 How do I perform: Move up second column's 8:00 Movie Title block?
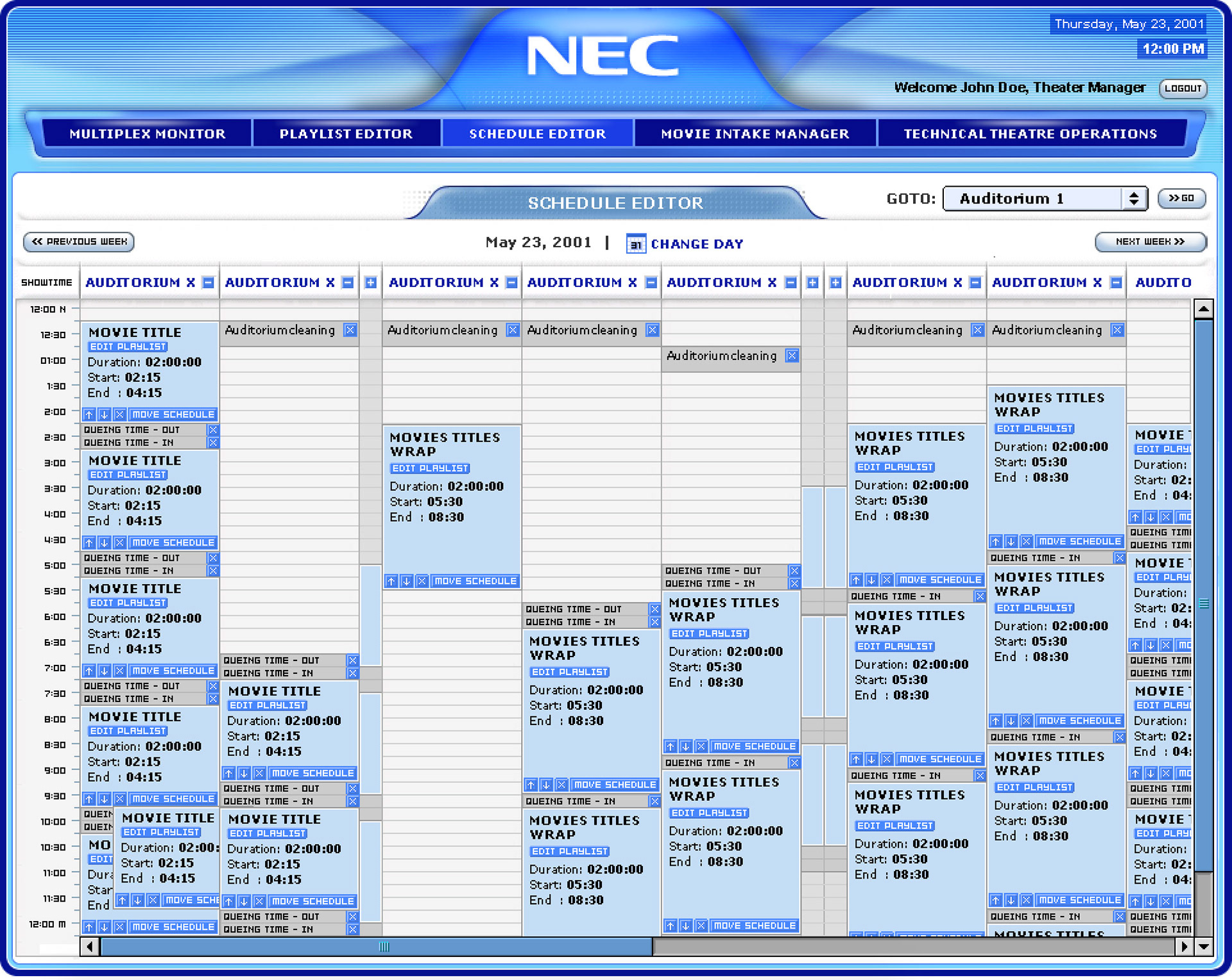click(228, 773)
